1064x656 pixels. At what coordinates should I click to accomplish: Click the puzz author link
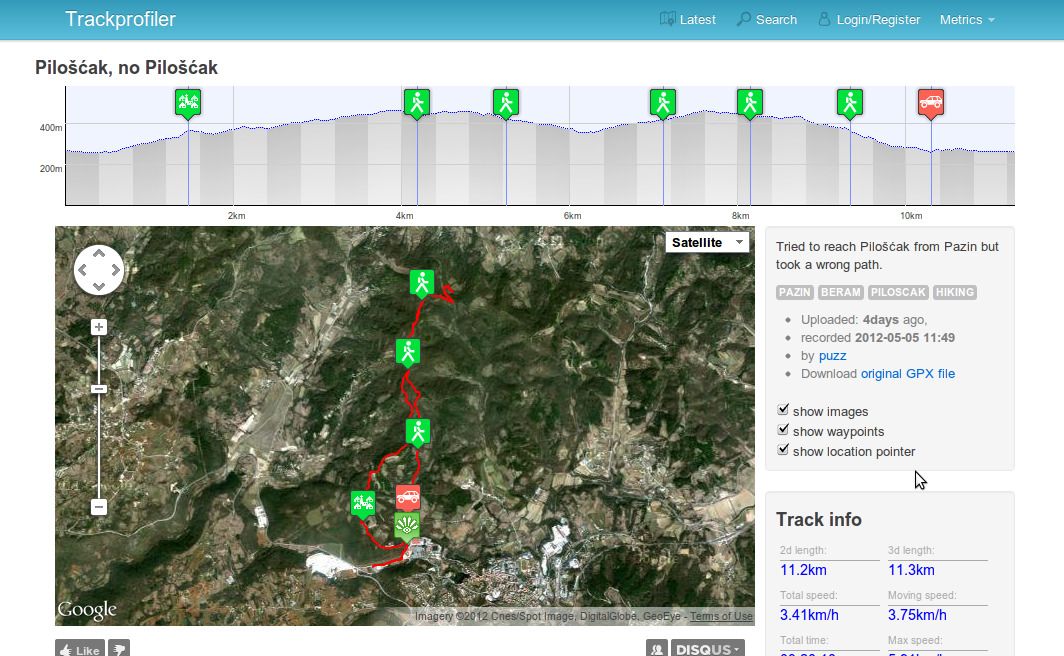(x=831, y=355)
